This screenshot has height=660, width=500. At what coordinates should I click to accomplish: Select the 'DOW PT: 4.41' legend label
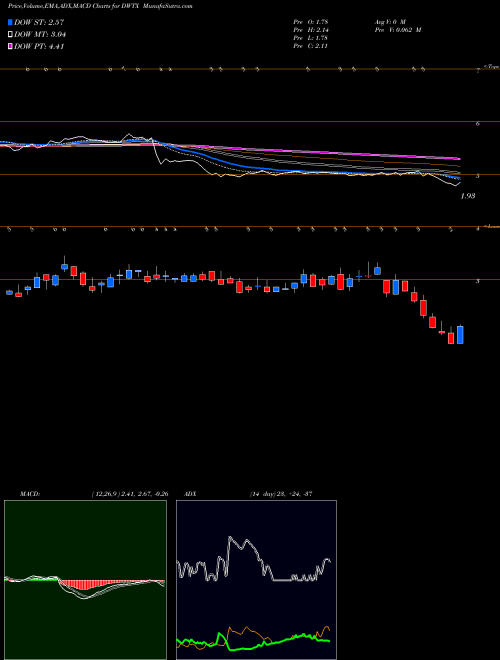[39, 47]
